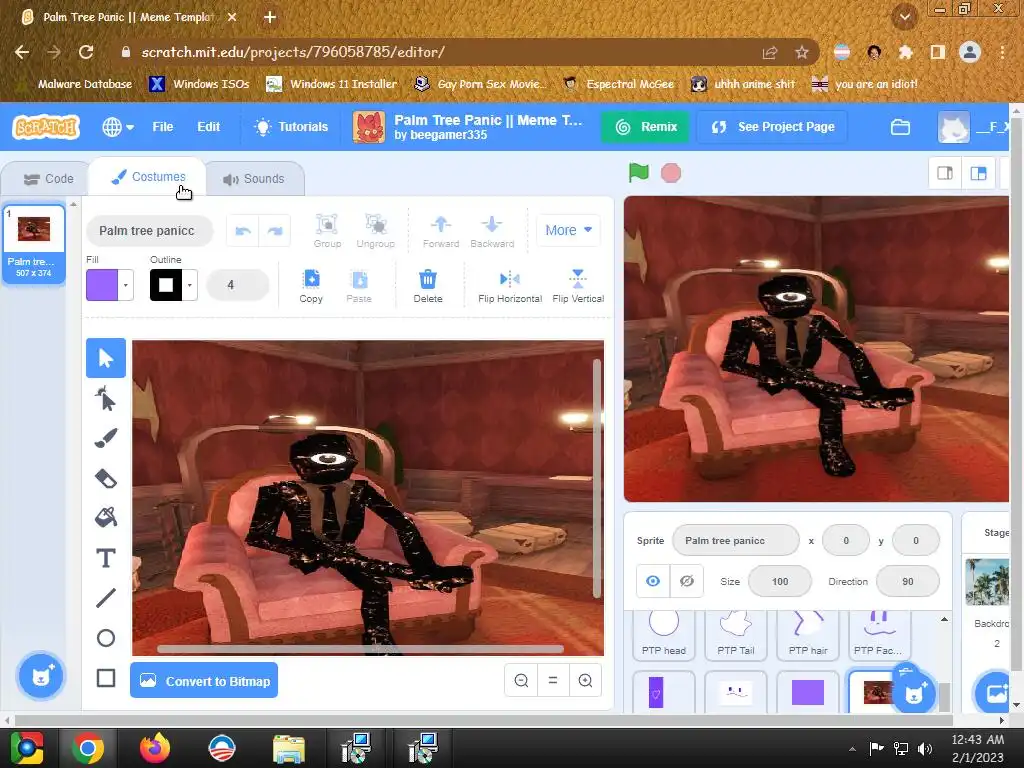The image size is (1024, 768).
Task: Select the PTP head sprite
Action: pos(664,635)
